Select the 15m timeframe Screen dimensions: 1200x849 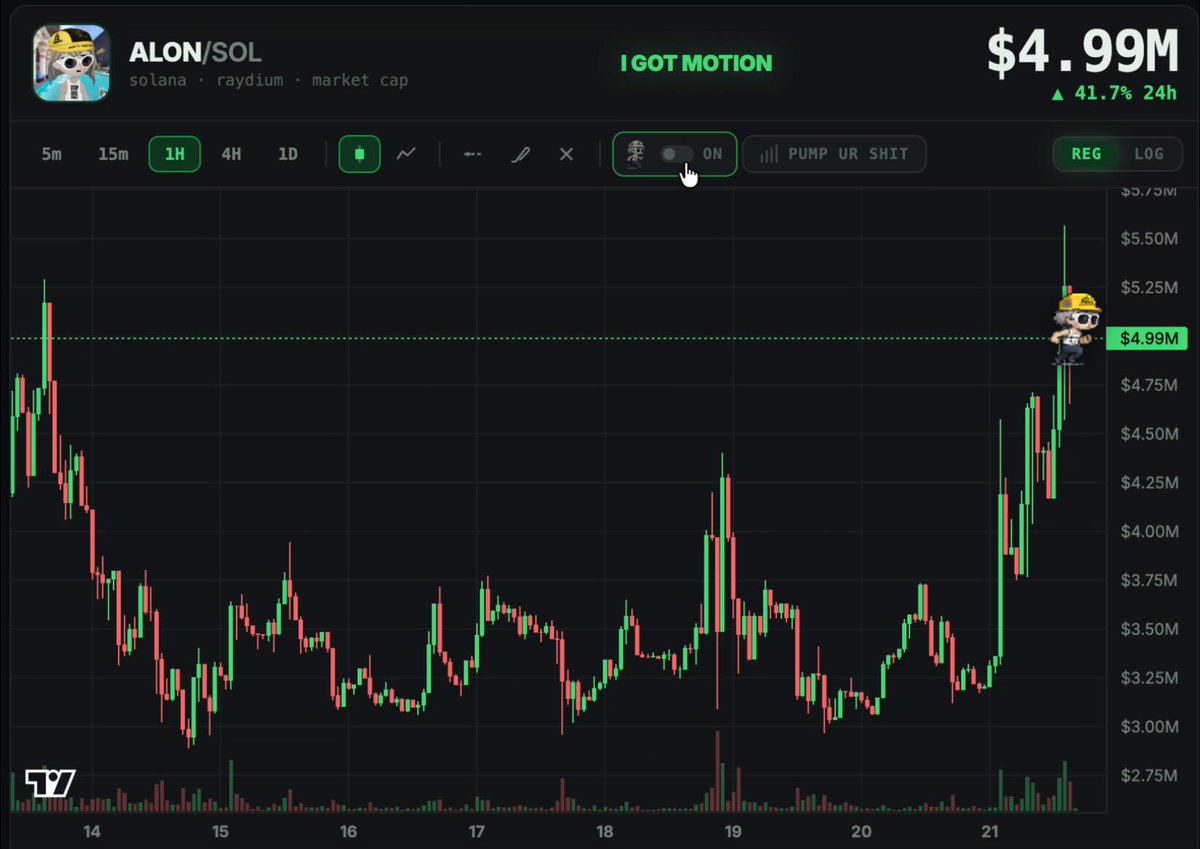click(113, 154)
